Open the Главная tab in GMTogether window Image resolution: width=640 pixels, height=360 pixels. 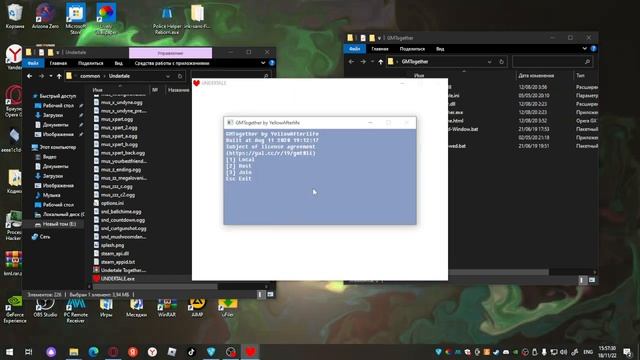tap(380, 49)
